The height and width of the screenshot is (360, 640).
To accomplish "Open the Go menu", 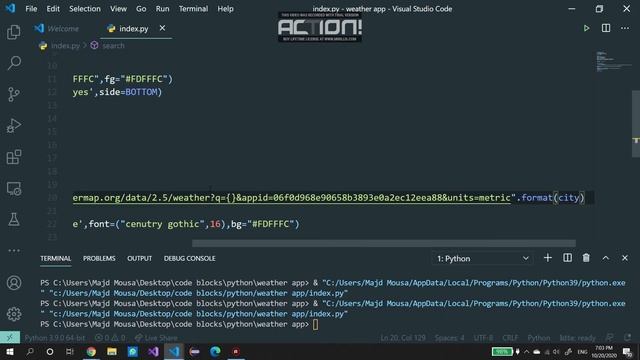I will point(141,9).
